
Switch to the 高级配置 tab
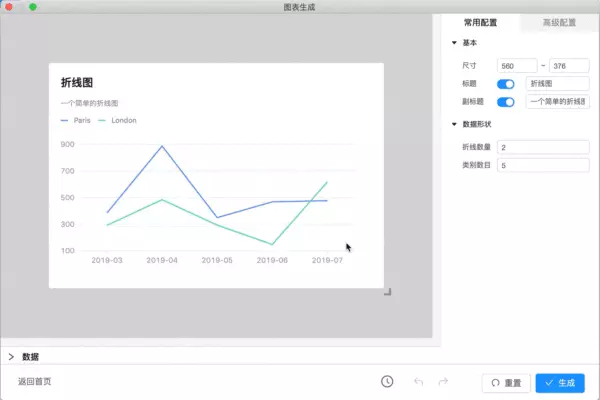click(559, 23)
